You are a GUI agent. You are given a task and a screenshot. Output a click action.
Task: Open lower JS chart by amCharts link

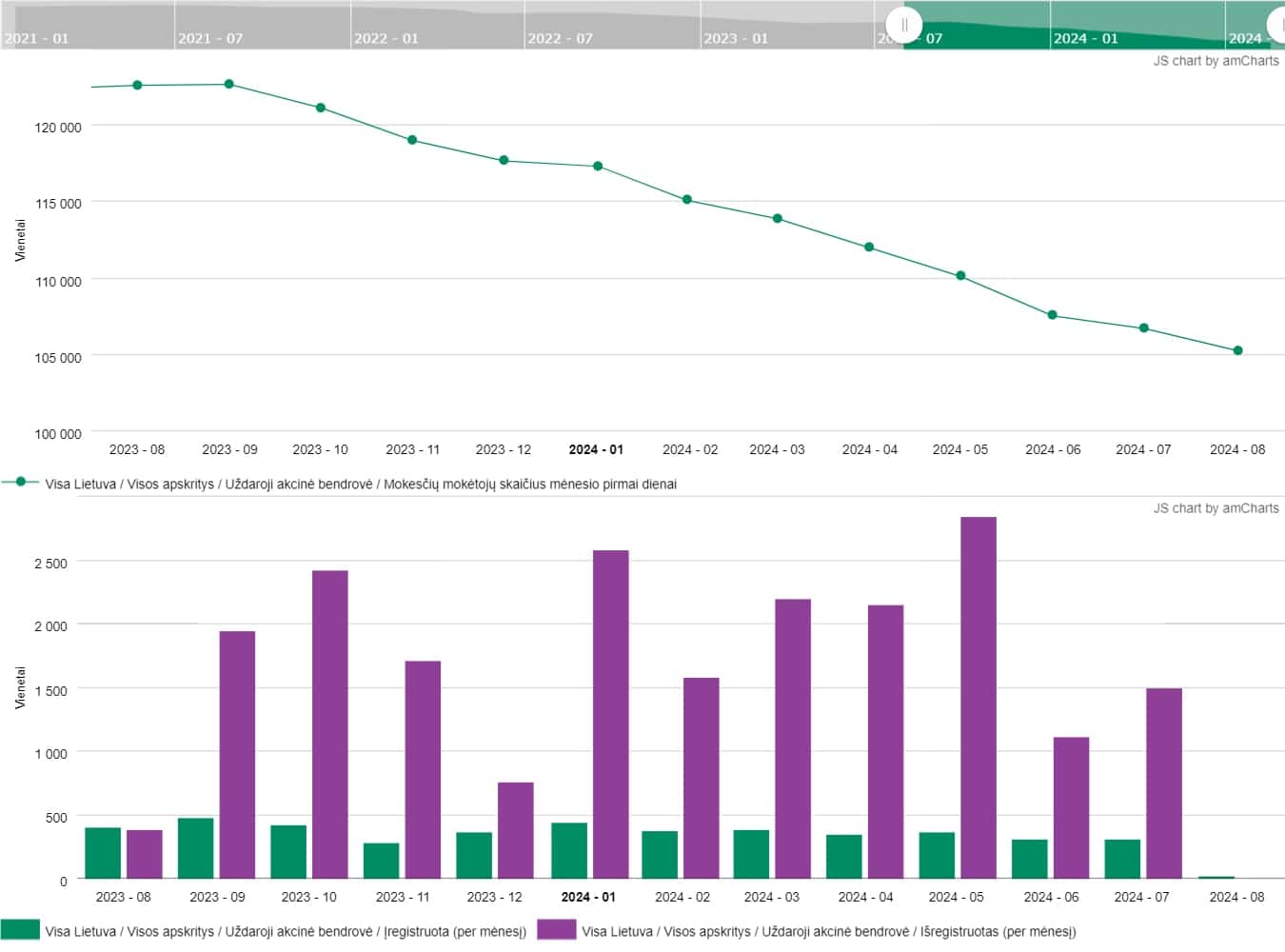(1216, 508)
